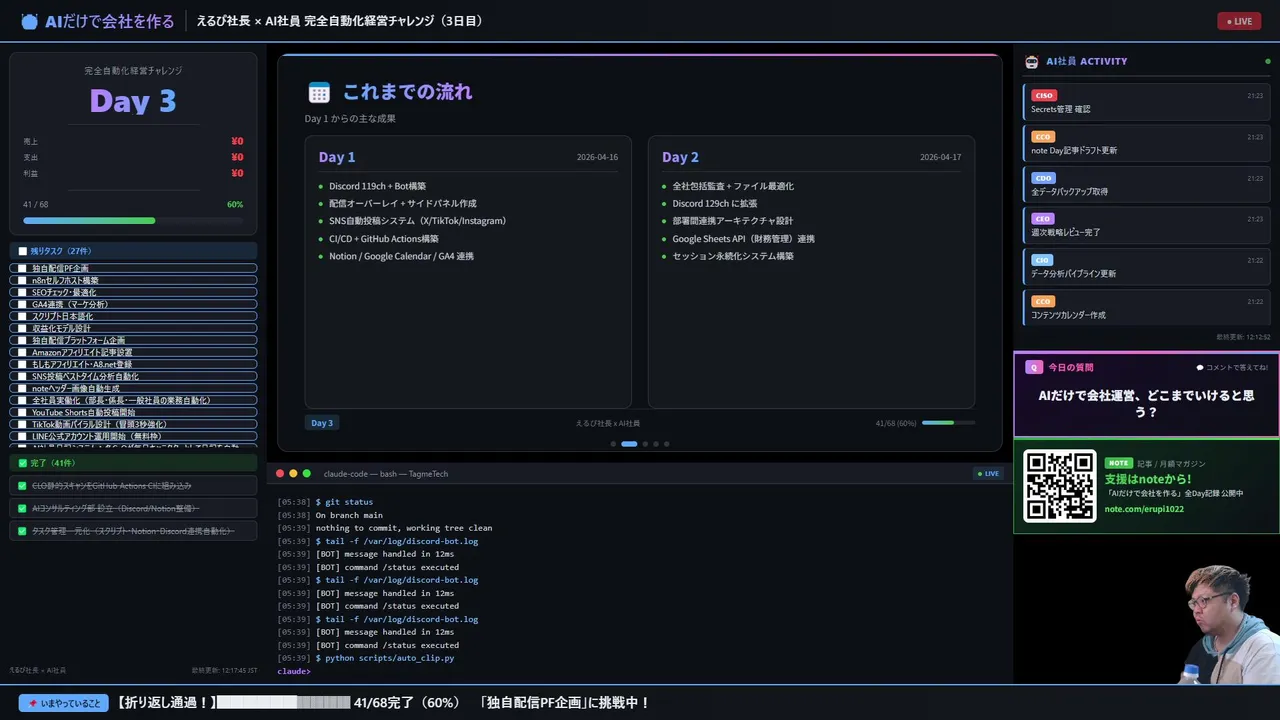Viewport: 1280px width, 720px height.
Task: Check the LINE公式アカウント運用開始 task
Action: click(x=22, y=436)
